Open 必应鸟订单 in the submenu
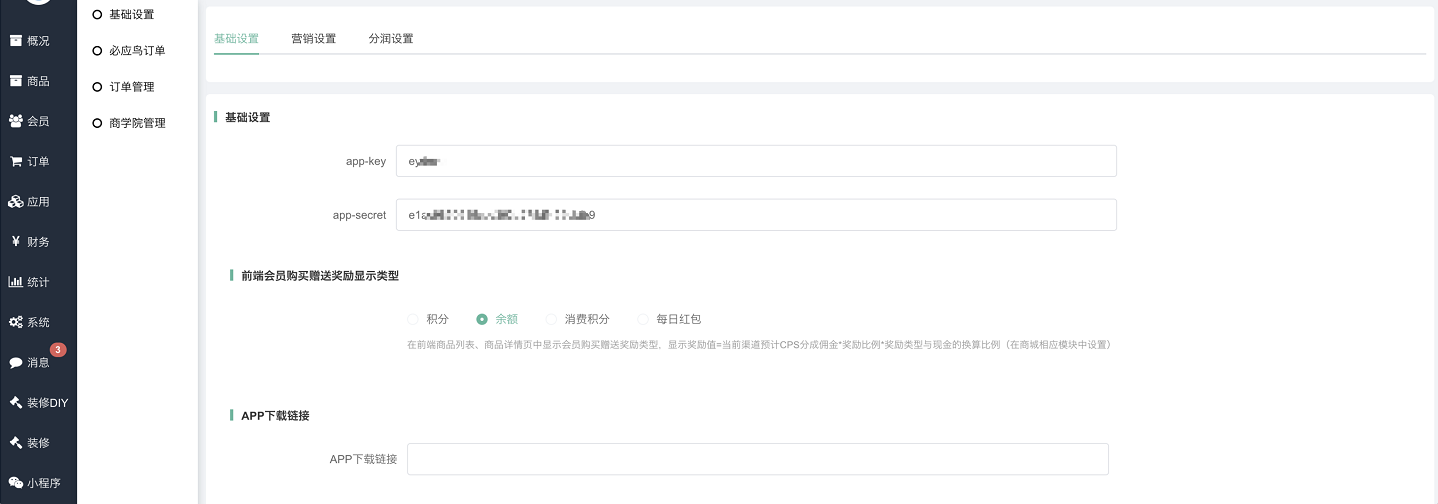1438x504 pixels. [137, 51]
